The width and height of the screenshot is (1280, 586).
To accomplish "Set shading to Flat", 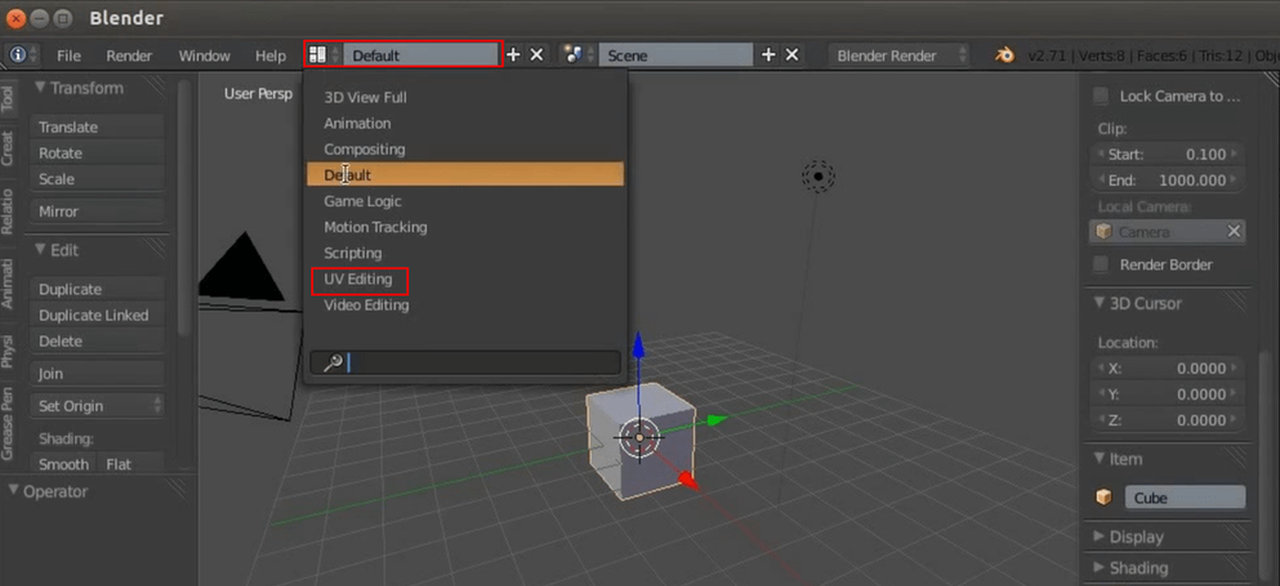I will [131, 464].
